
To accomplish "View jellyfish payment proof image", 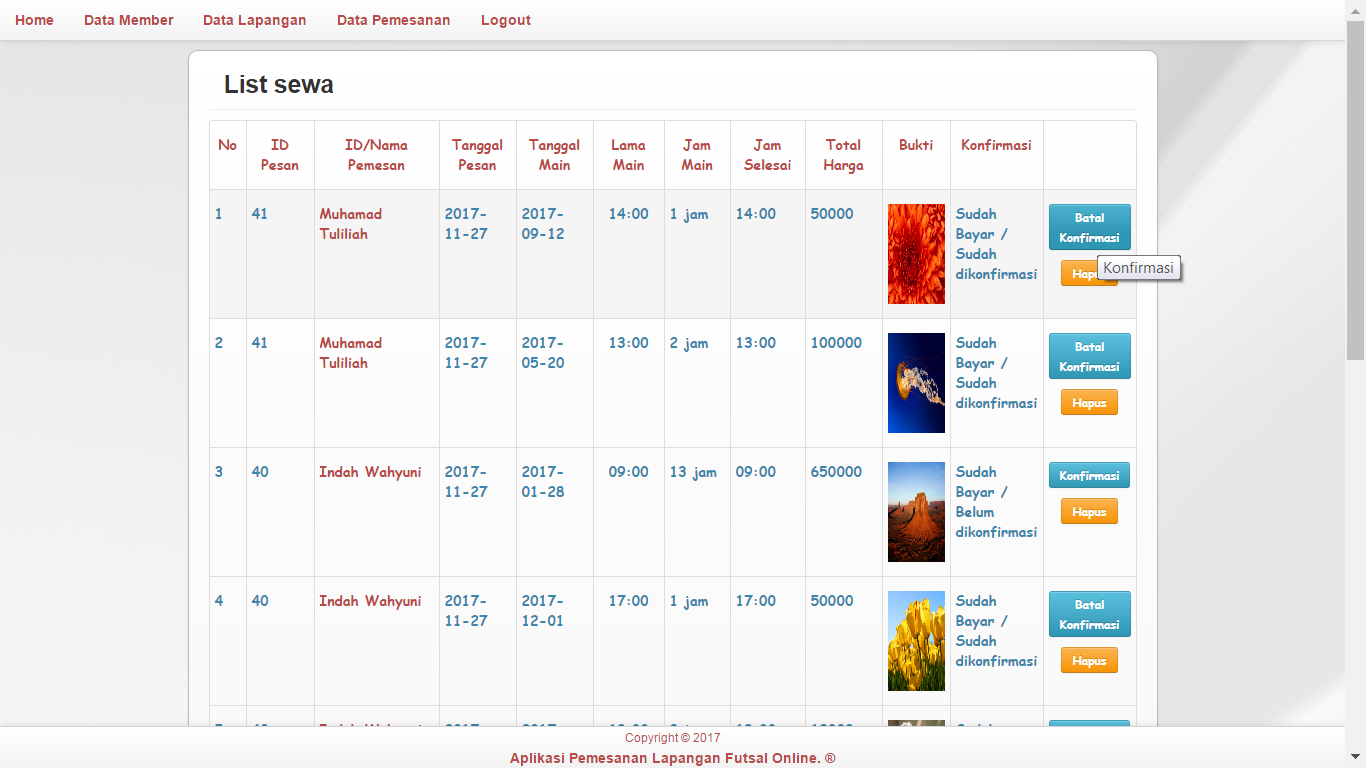I will (916, 383).
